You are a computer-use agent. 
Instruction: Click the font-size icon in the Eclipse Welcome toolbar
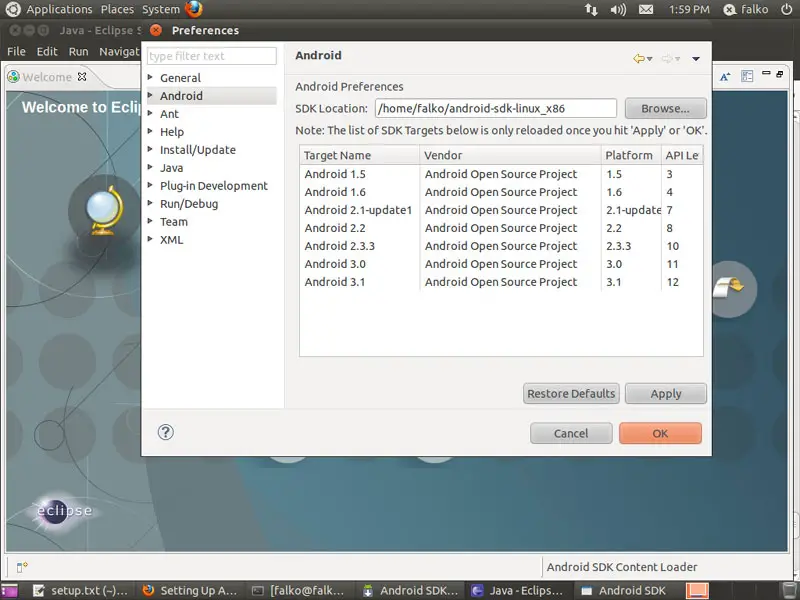[725, 77]
